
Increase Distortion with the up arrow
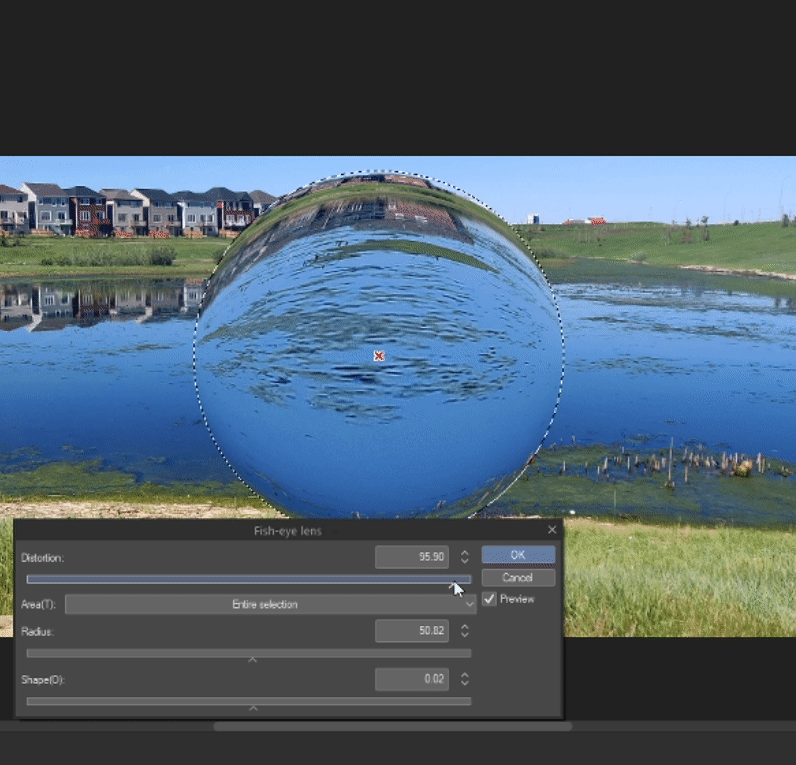[x=465, y=552]
